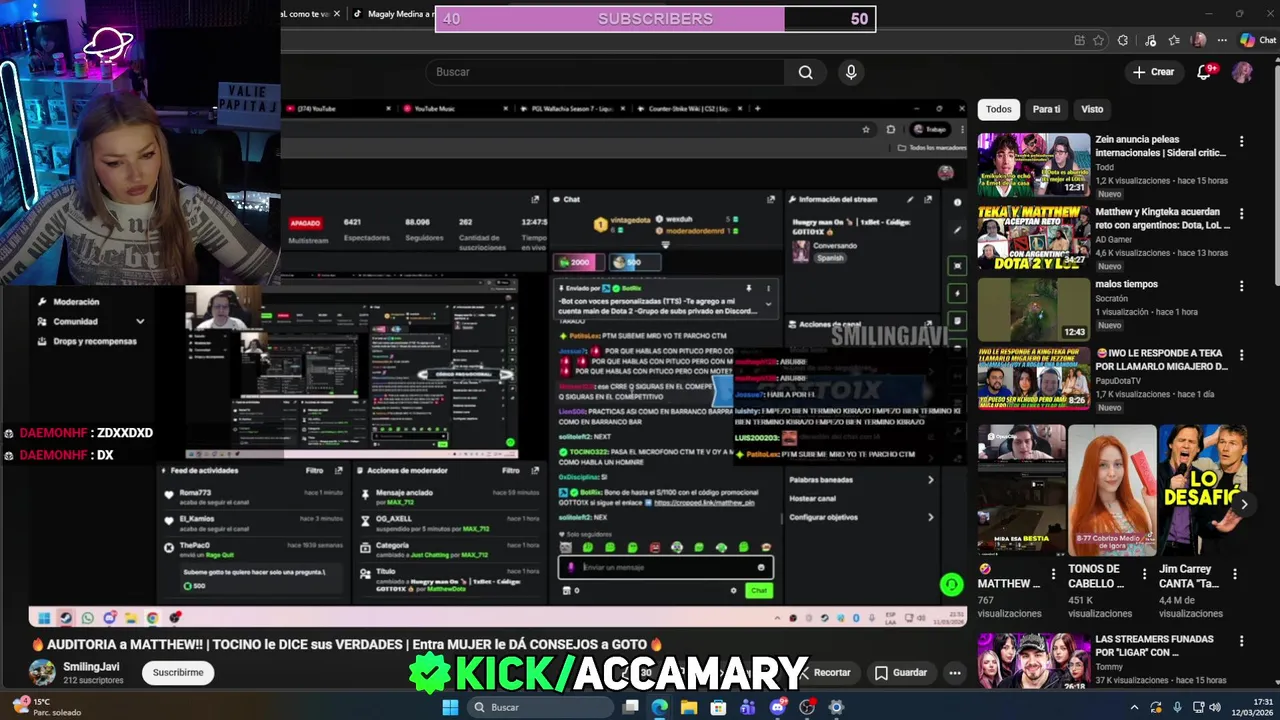Screen dimensions: 1280x720
Task: Open the Zein anuncia peleas video thumbnail
Action: [1034, 164]
